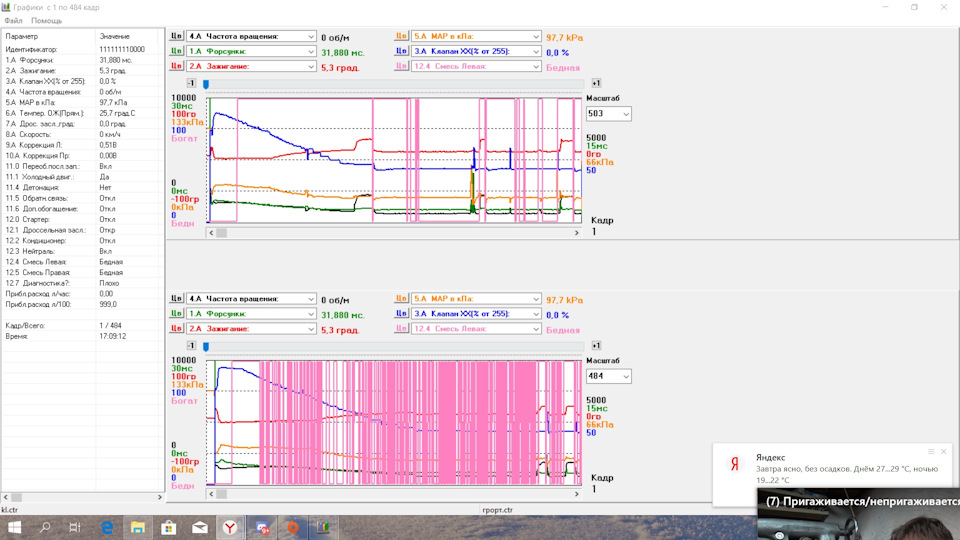Select the Кадр/Всего row
960x540 pixels.
point(83,326)
